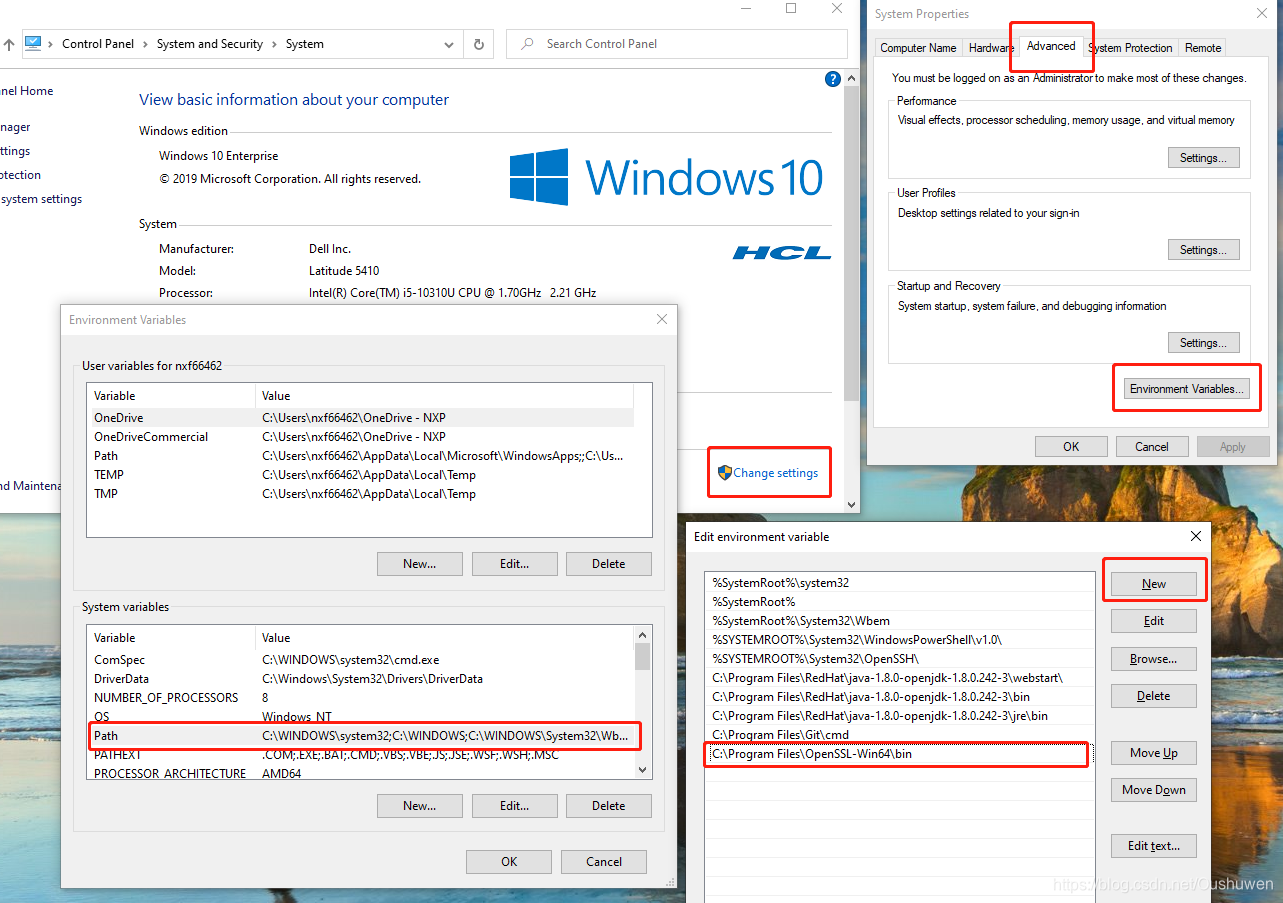The width and height of the screenshot is (1283, 903).
Task: Select system Path variable row
Action: coord(360,736)
